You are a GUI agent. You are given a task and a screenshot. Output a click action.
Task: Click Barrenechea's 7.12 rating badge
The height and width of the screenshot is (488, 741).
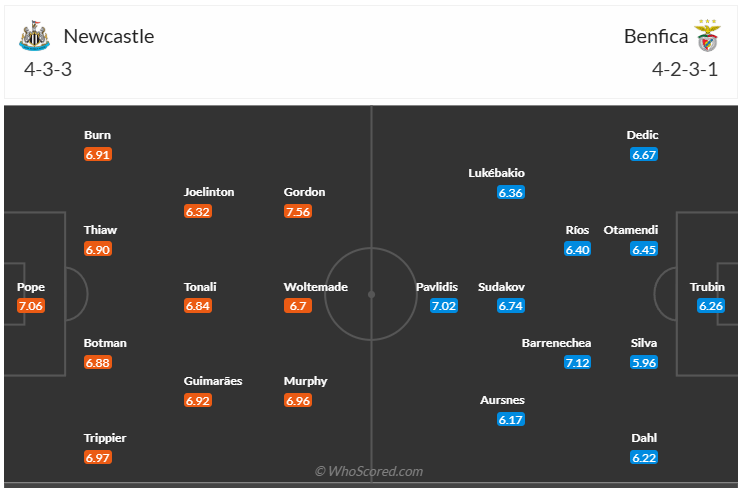click(577, 362)
